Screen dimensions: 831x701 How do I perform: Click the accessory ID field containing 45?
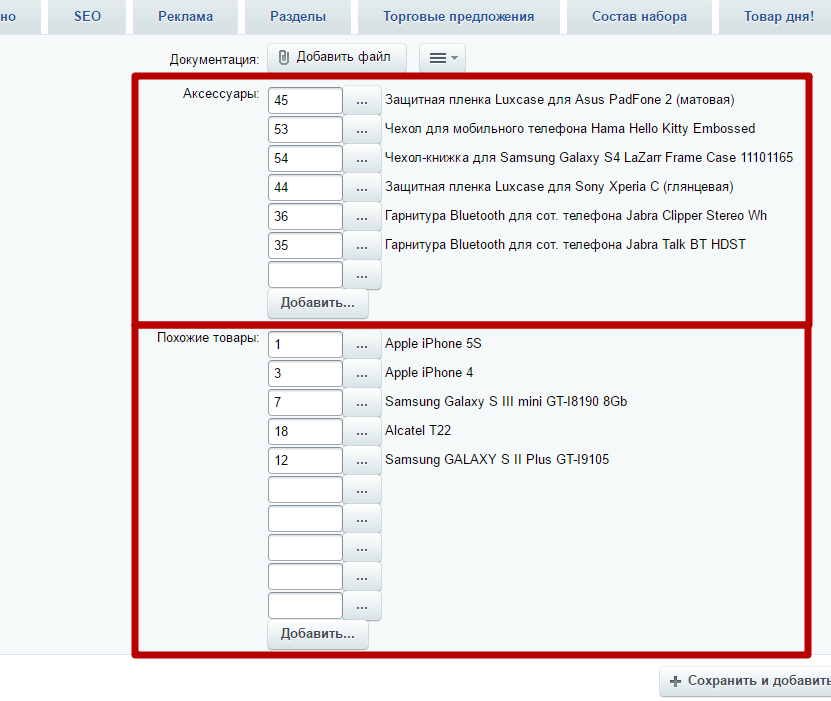305,100
